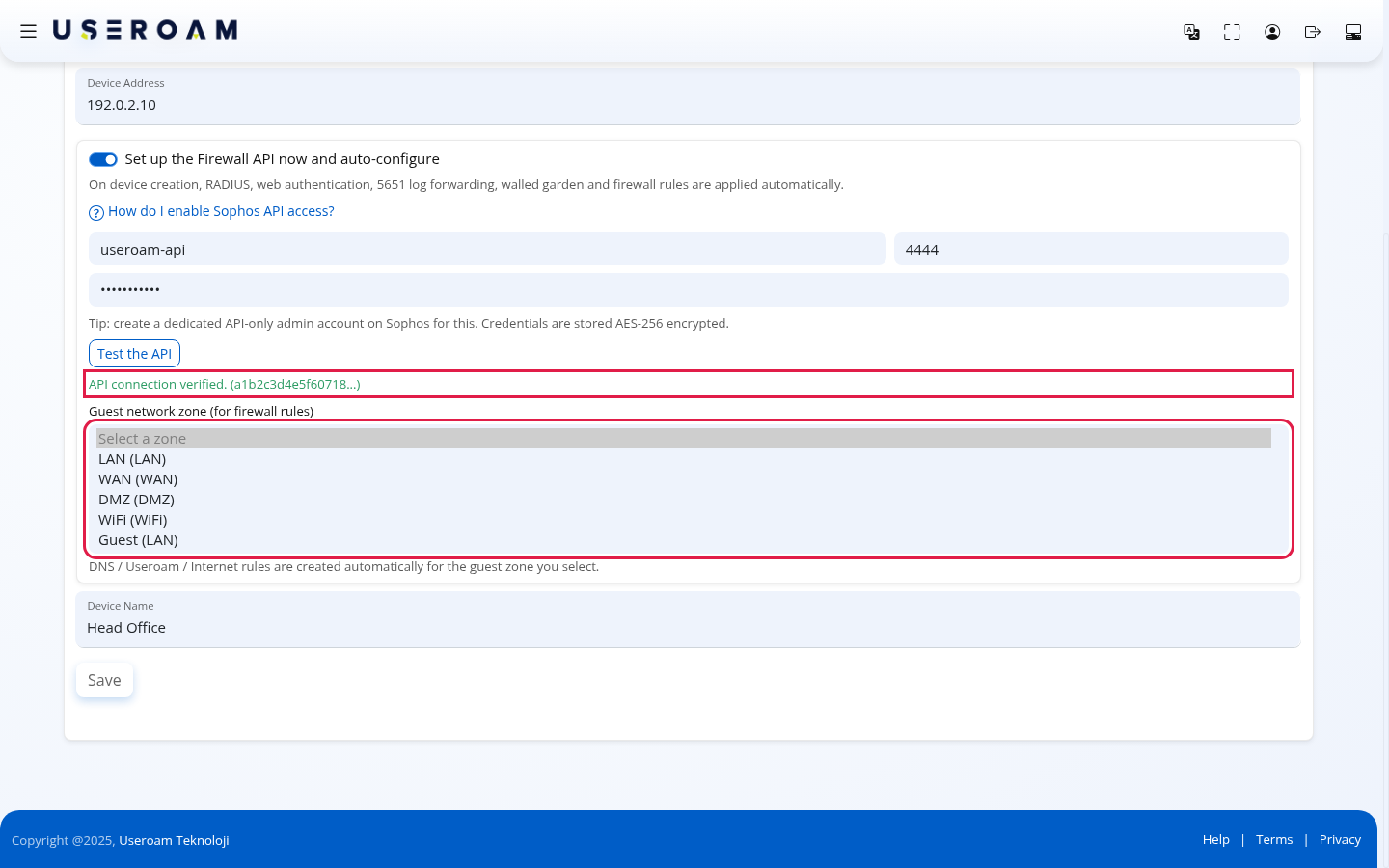
Task: Open How do I enable Sophos API access link
Action: click(221, 211)
